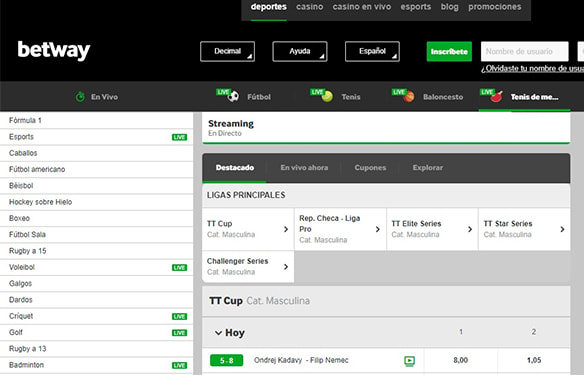
Task: Select the Baloncesto basketball icon
Action: pos(409,96)
